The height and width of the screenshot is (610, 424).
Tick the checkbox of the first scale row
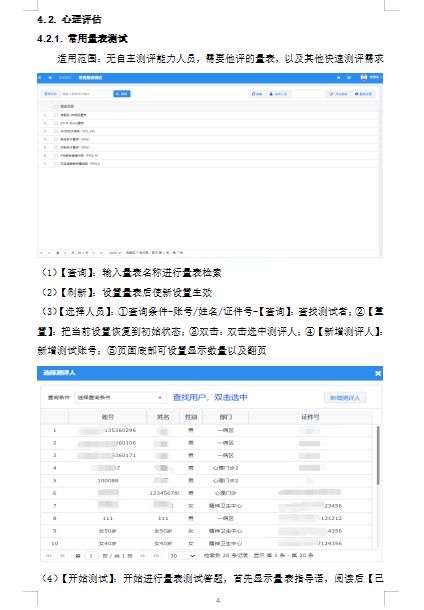56,115
